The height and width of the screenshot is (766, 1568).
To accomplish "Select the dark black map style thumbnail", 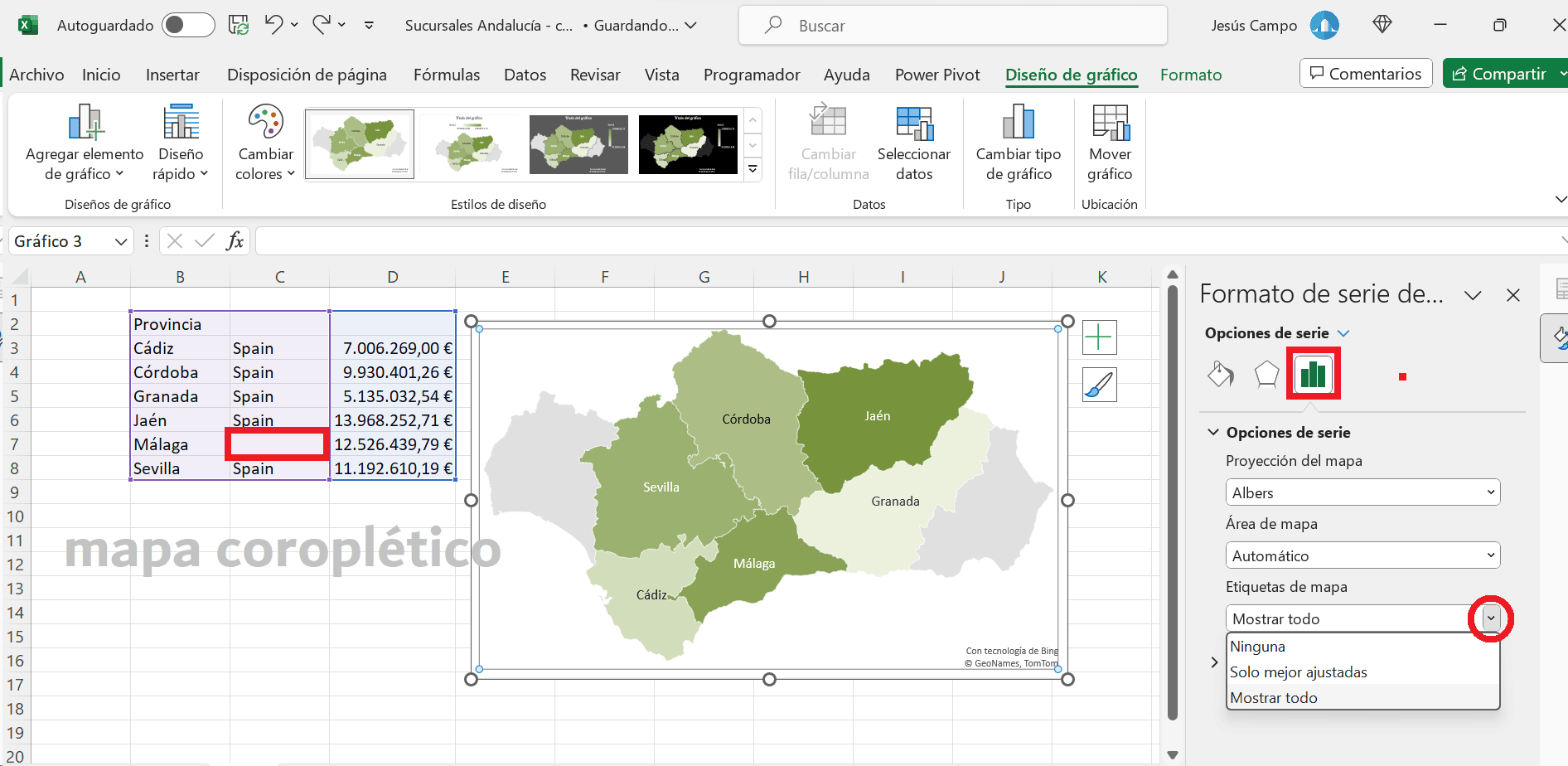I will pyautogui.click(x=688, y=144).
